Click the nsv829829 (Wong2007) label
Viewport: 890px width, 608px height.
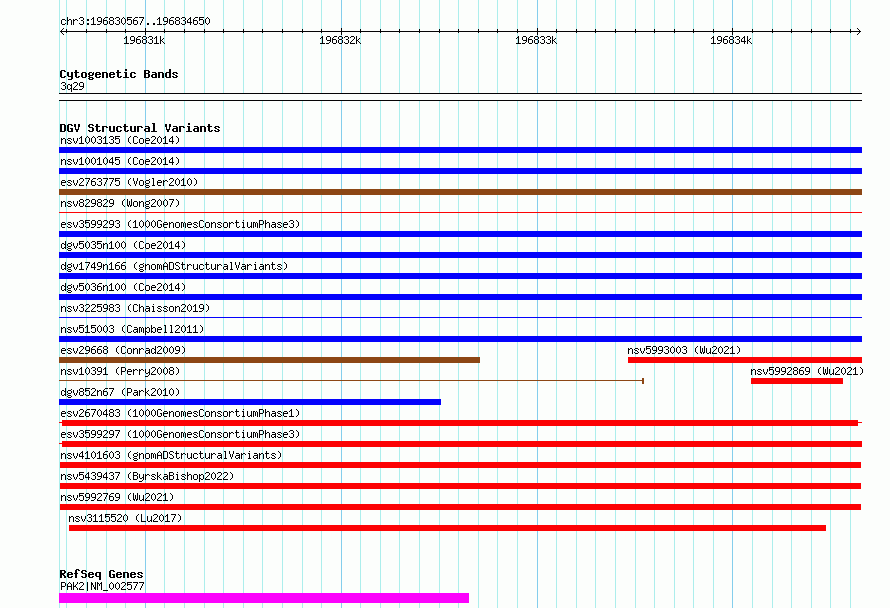click(x=120, y=203)
